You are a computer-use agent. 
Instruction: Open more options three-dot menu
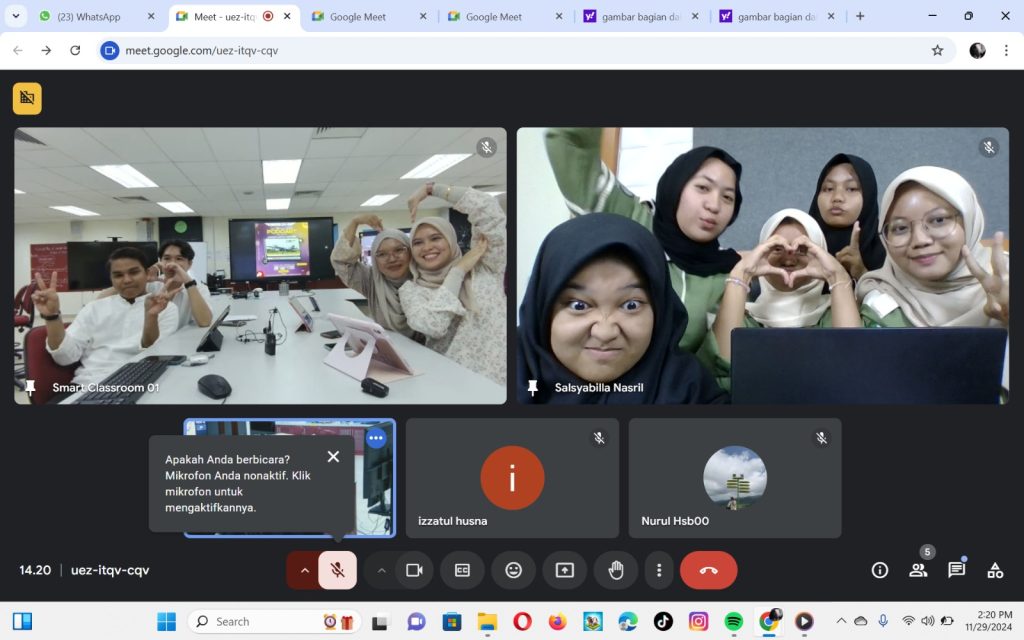[659, 570]
